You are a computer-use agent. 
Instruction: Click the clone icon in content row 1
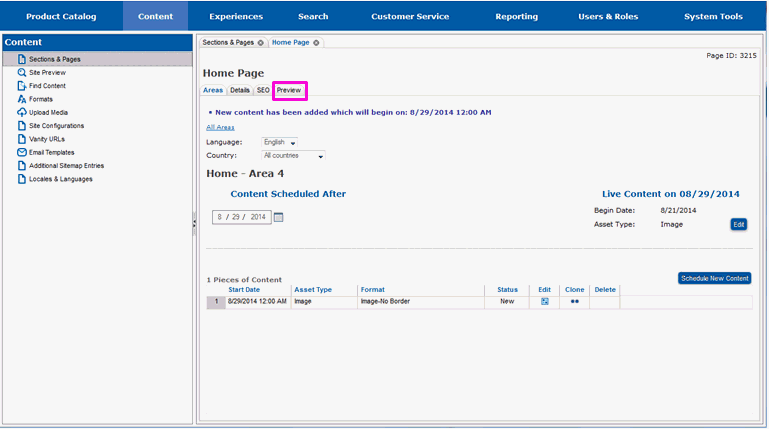[574, 302]
